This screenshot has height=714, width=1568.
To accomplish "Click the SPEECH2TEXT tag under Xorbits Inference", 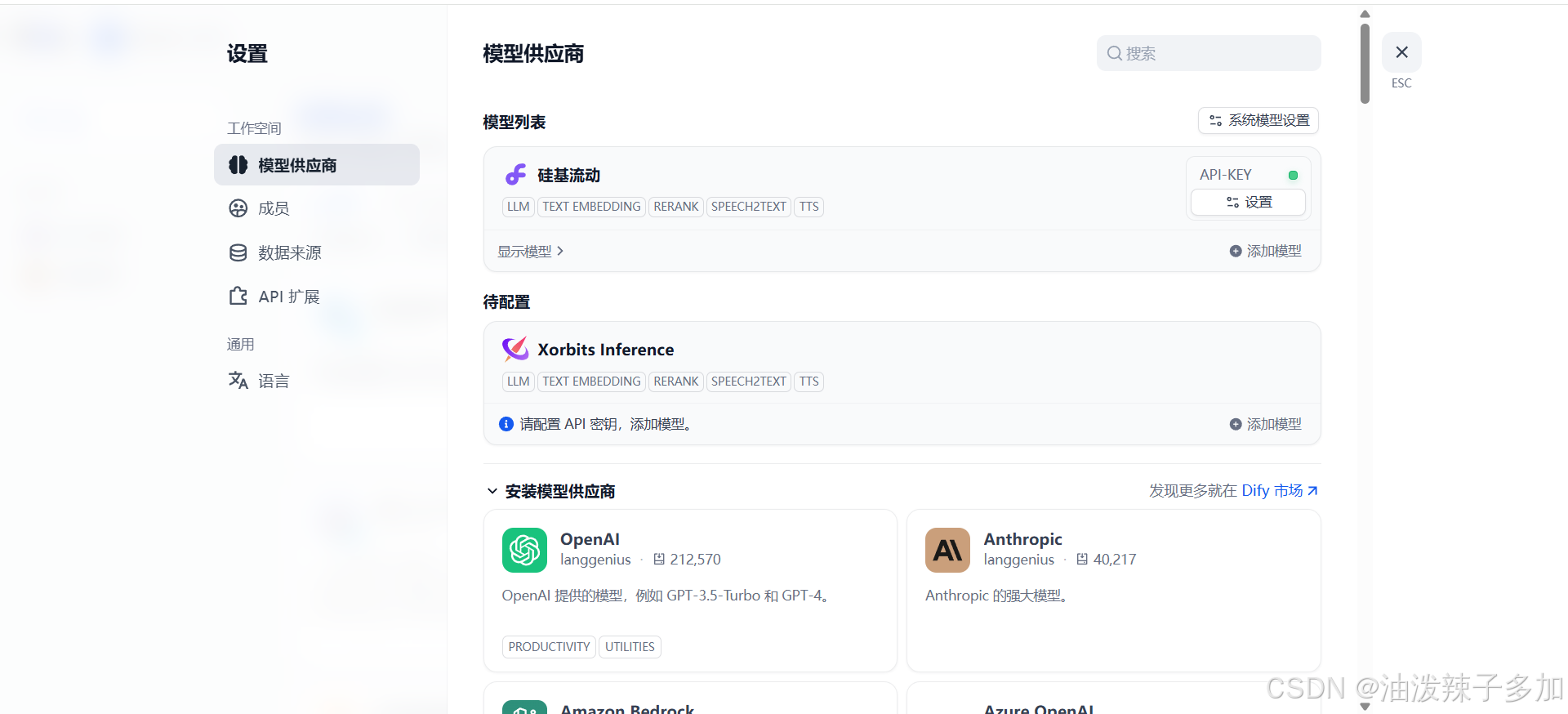I will [x=748, y=382].
